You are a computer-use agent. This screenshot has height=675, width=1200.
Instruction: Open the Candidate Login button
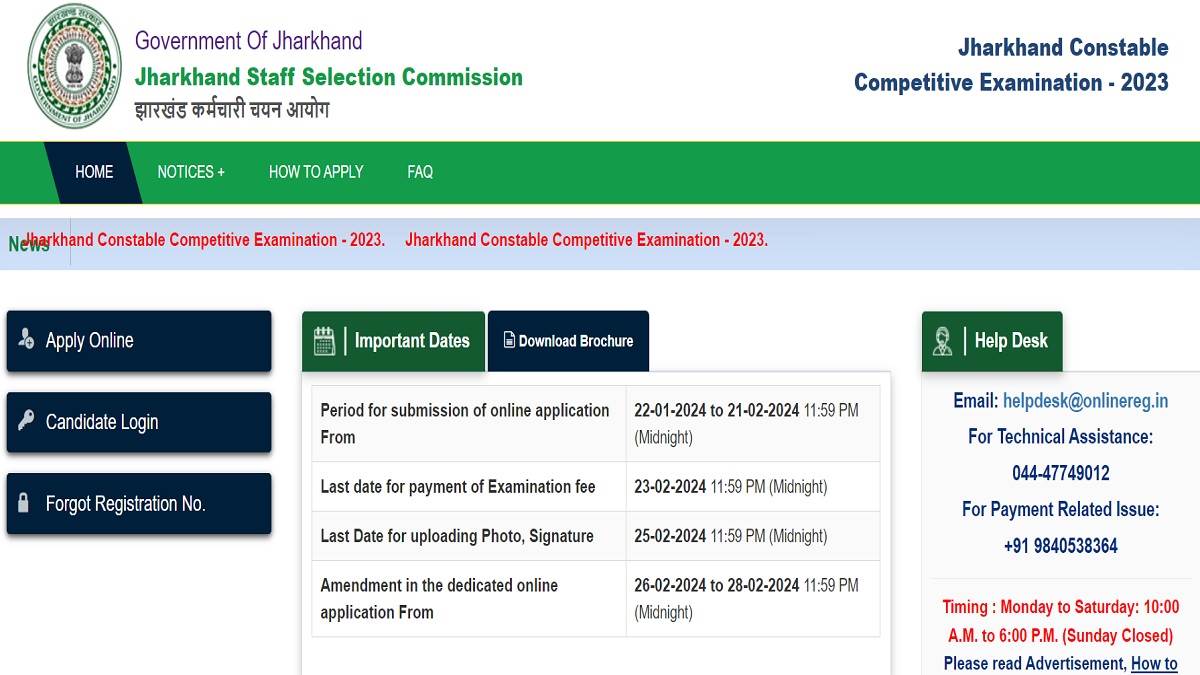coord(139,422)
